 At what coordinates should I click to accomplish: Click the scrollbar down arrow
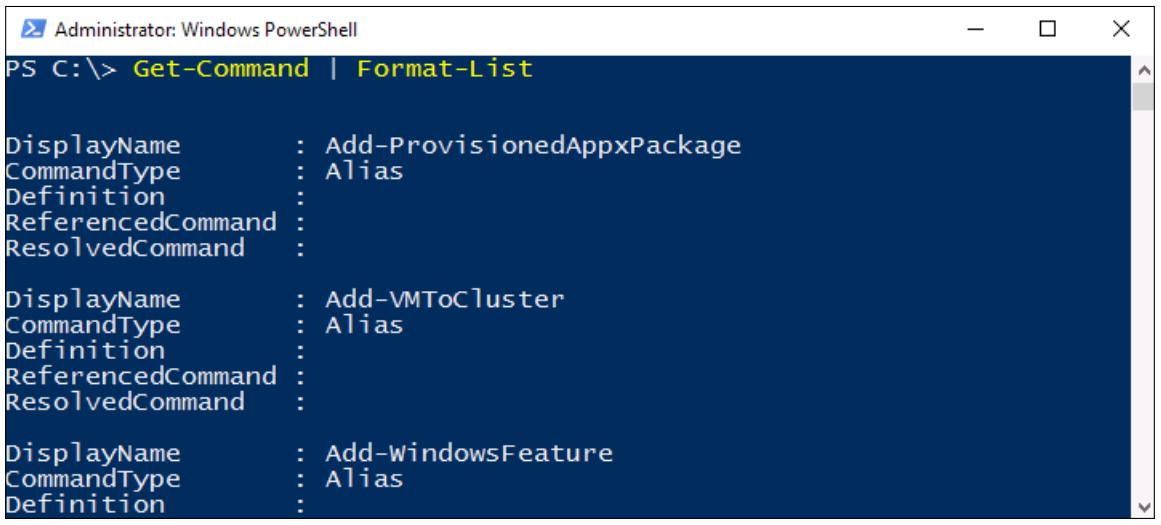1142,506
